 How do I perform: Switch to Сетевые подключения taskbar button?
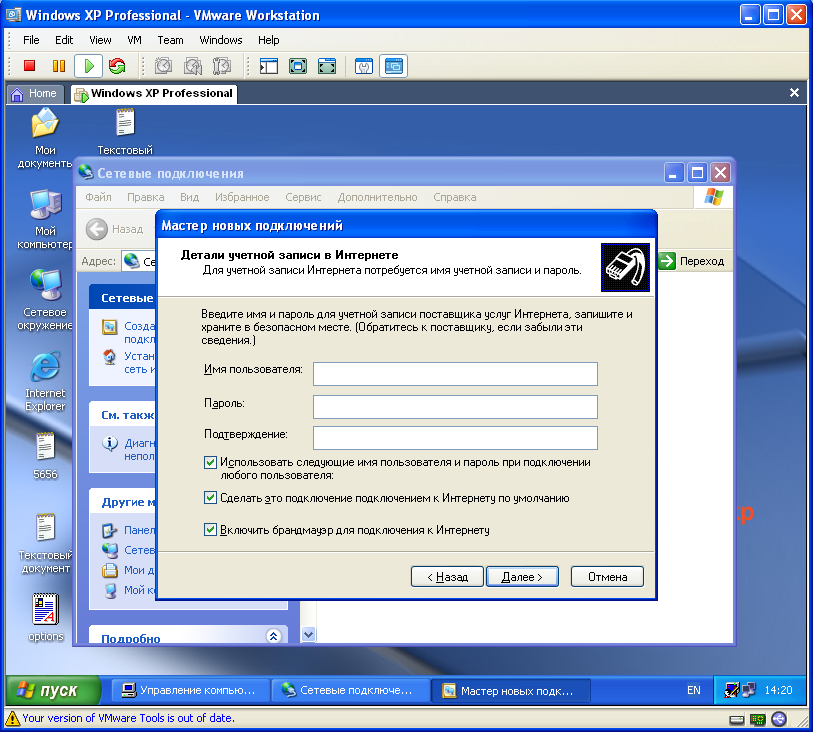[x=351, y=691]
